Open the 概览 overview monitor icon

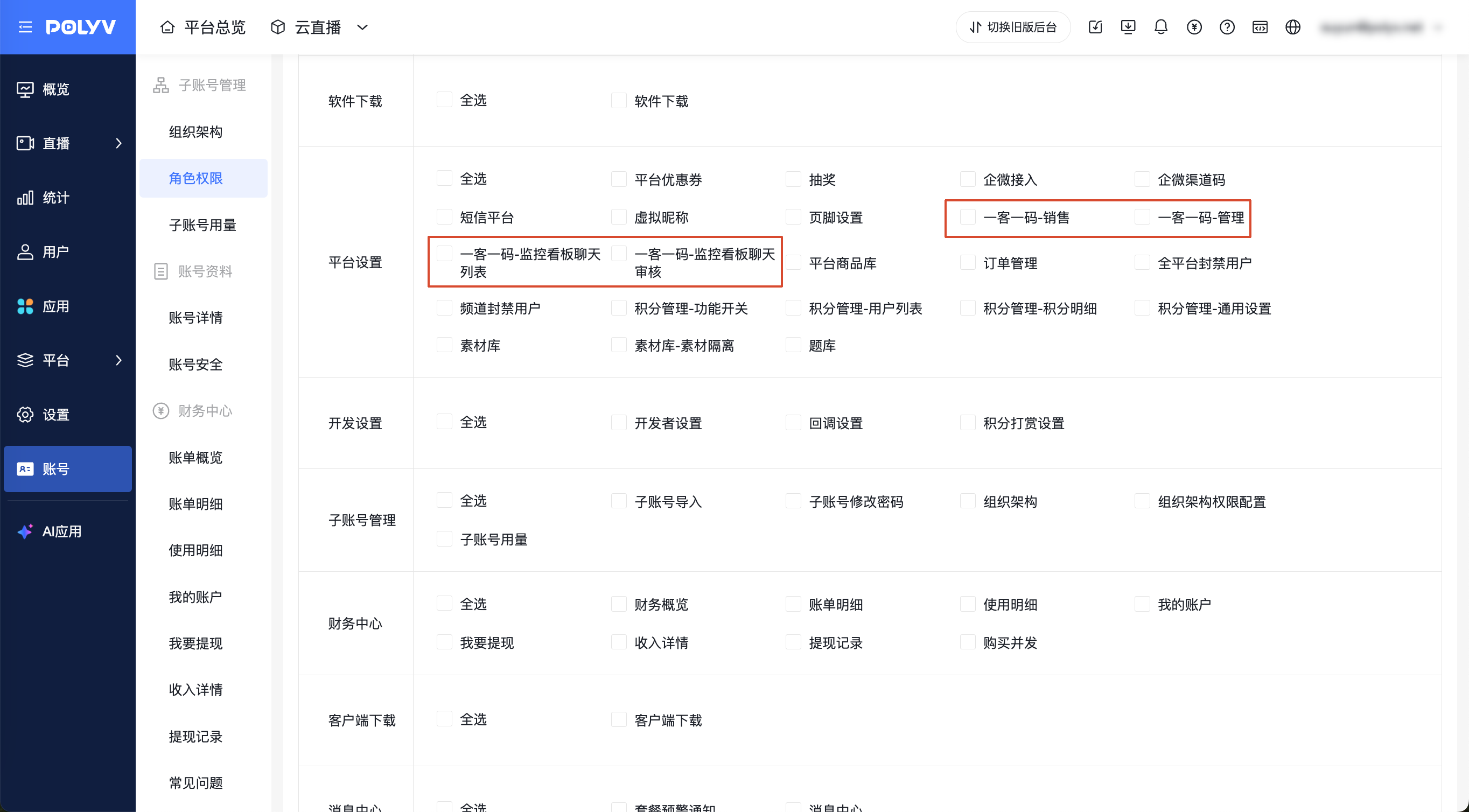coord(25,89)
